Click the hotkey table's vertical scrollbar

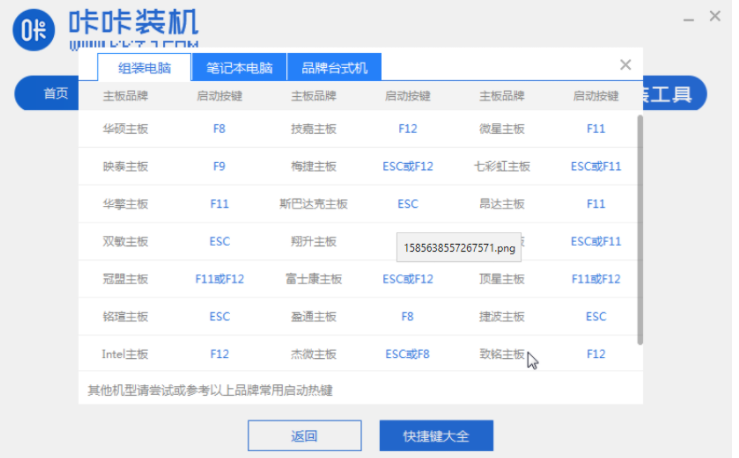639,230
